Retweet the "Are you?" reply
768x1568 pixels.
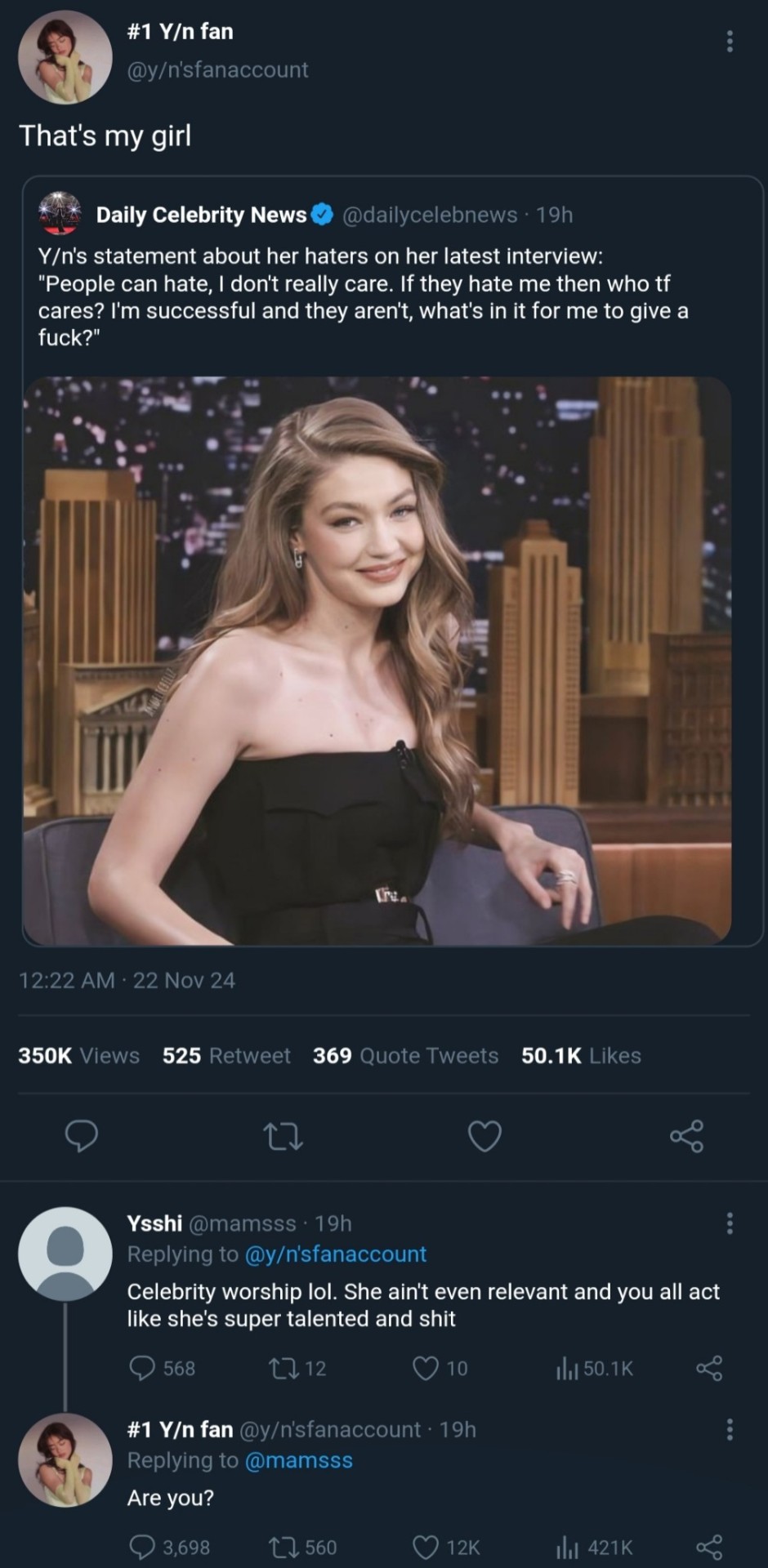pos(283,1548)
